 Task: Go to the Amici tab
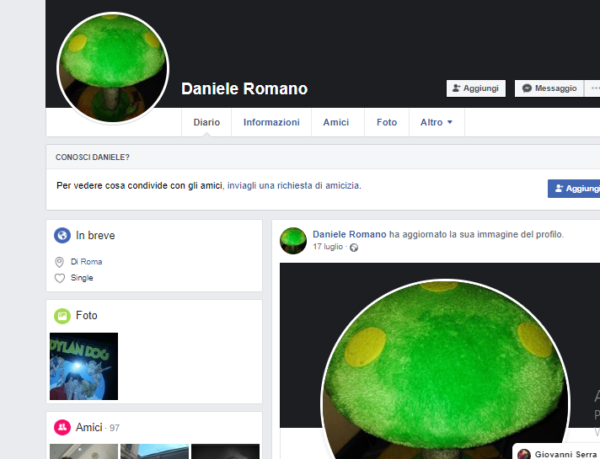coord(336,122)
